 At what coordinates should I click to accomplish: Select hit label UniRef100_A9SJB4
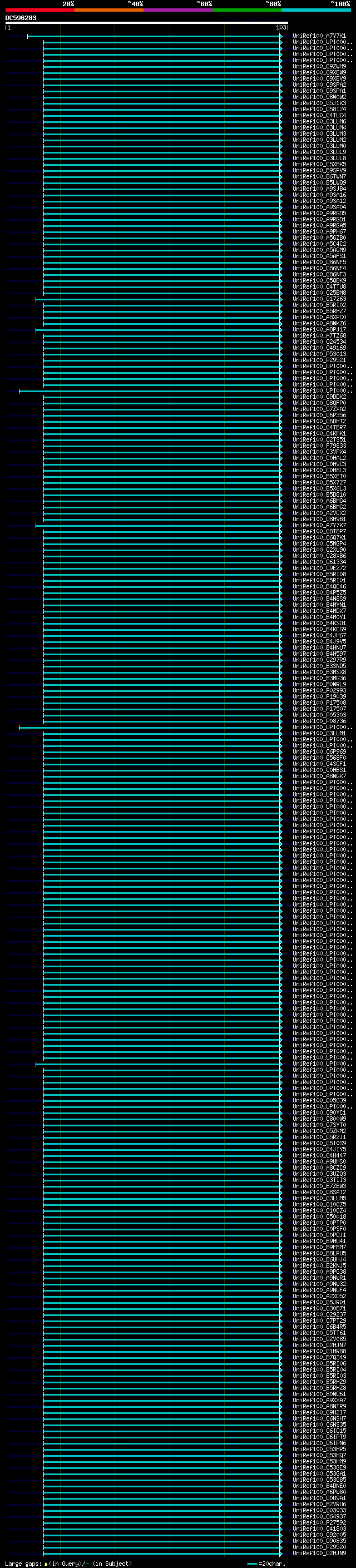coord(319,189)
